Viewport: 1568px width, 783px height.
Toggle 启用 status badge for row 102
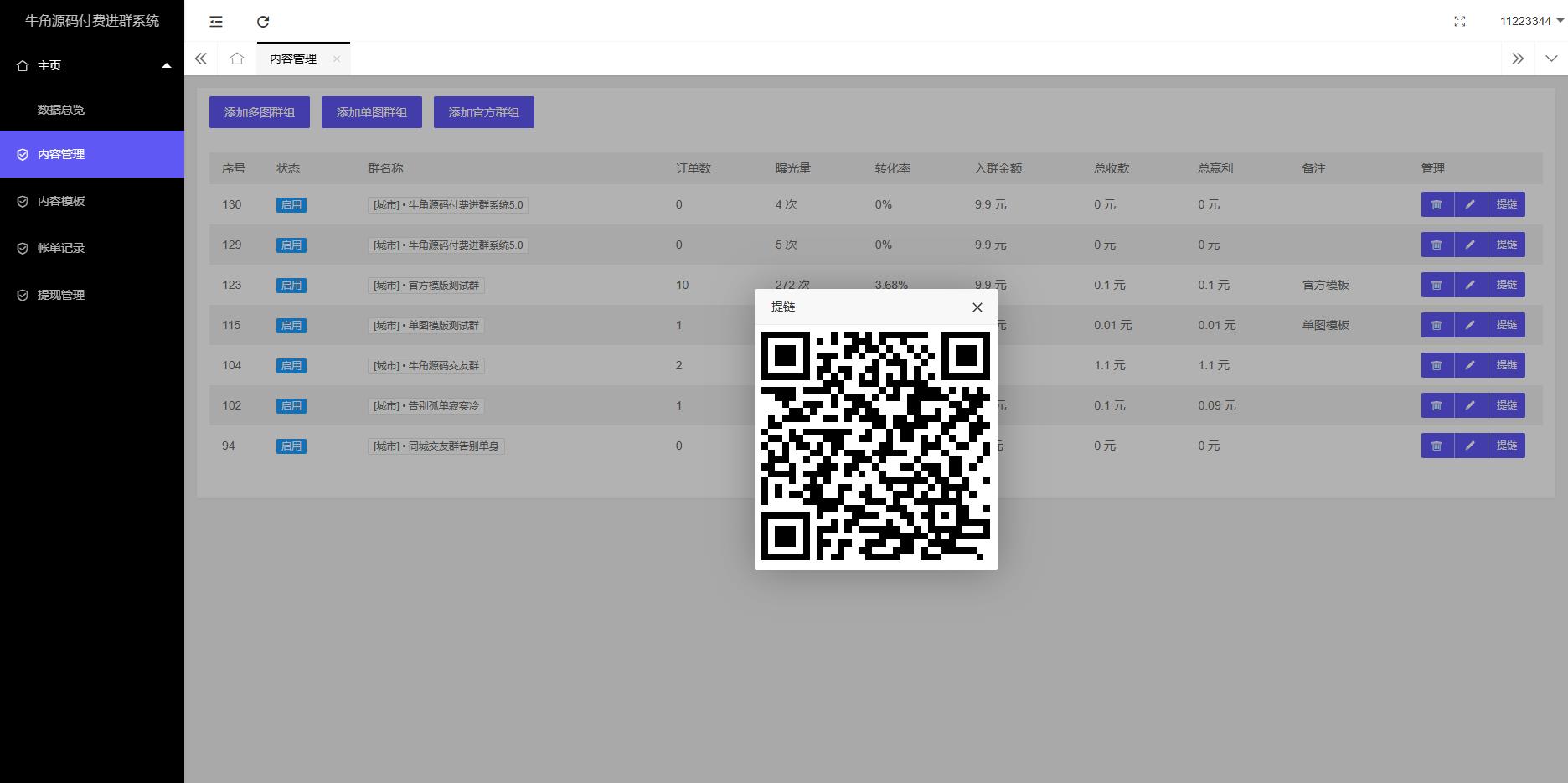[291, 406]
